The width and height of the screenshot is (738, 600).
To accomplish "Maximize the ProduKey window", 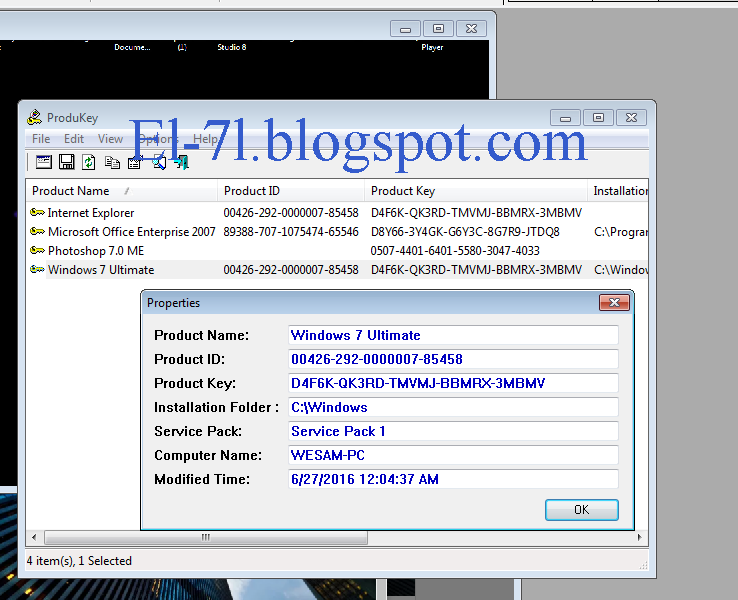I will pyautogui.click(x=598, y=118).
